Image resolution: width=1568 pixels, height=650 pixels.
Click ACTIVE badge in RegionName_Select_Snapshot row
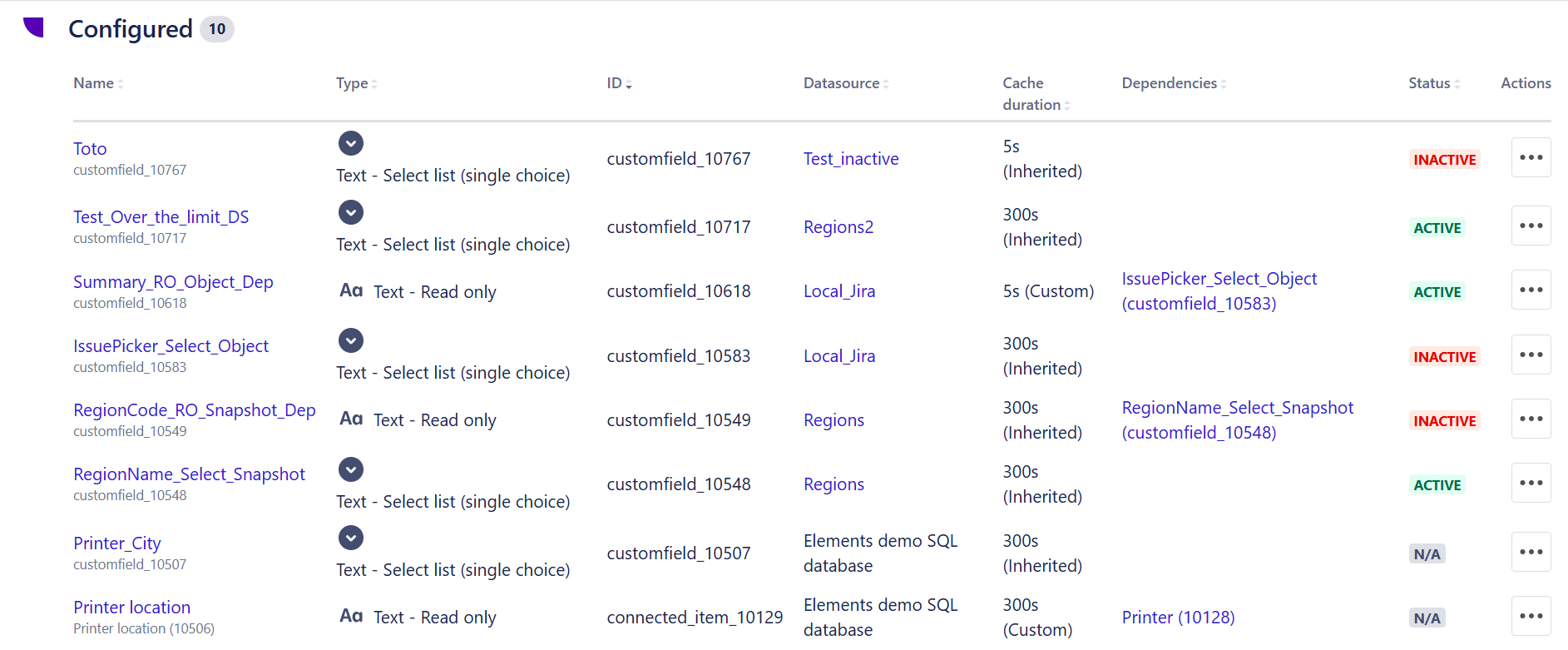1437,485
